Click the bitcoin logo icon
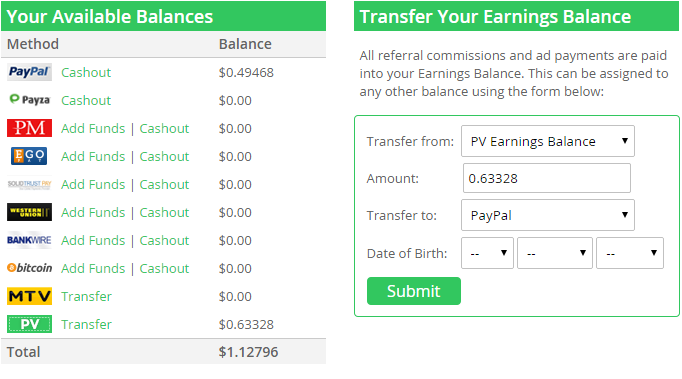The image size is (682, 379). coord(29,268)
